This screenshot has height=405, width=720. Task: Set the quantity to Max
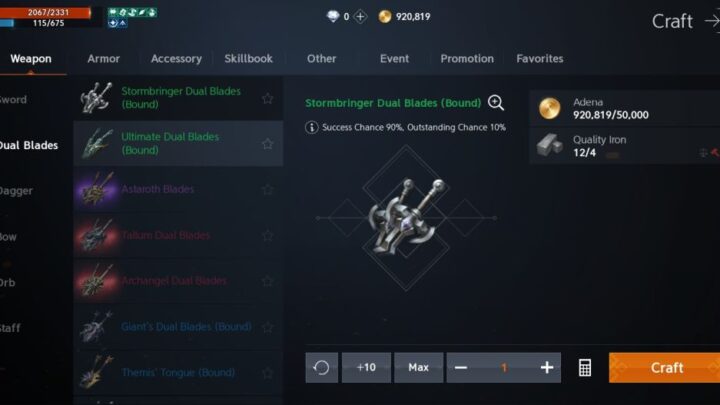[x=418, y=367]
